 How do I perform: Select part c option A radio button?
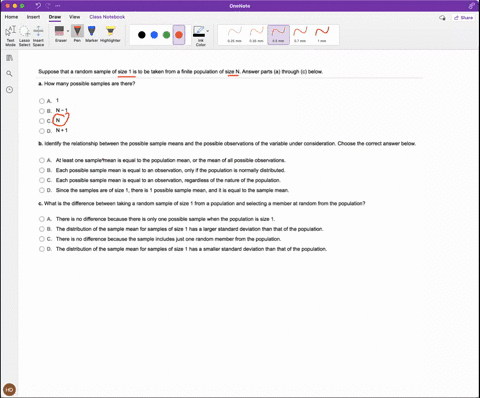pyautogui.click(x=42, y=219)
